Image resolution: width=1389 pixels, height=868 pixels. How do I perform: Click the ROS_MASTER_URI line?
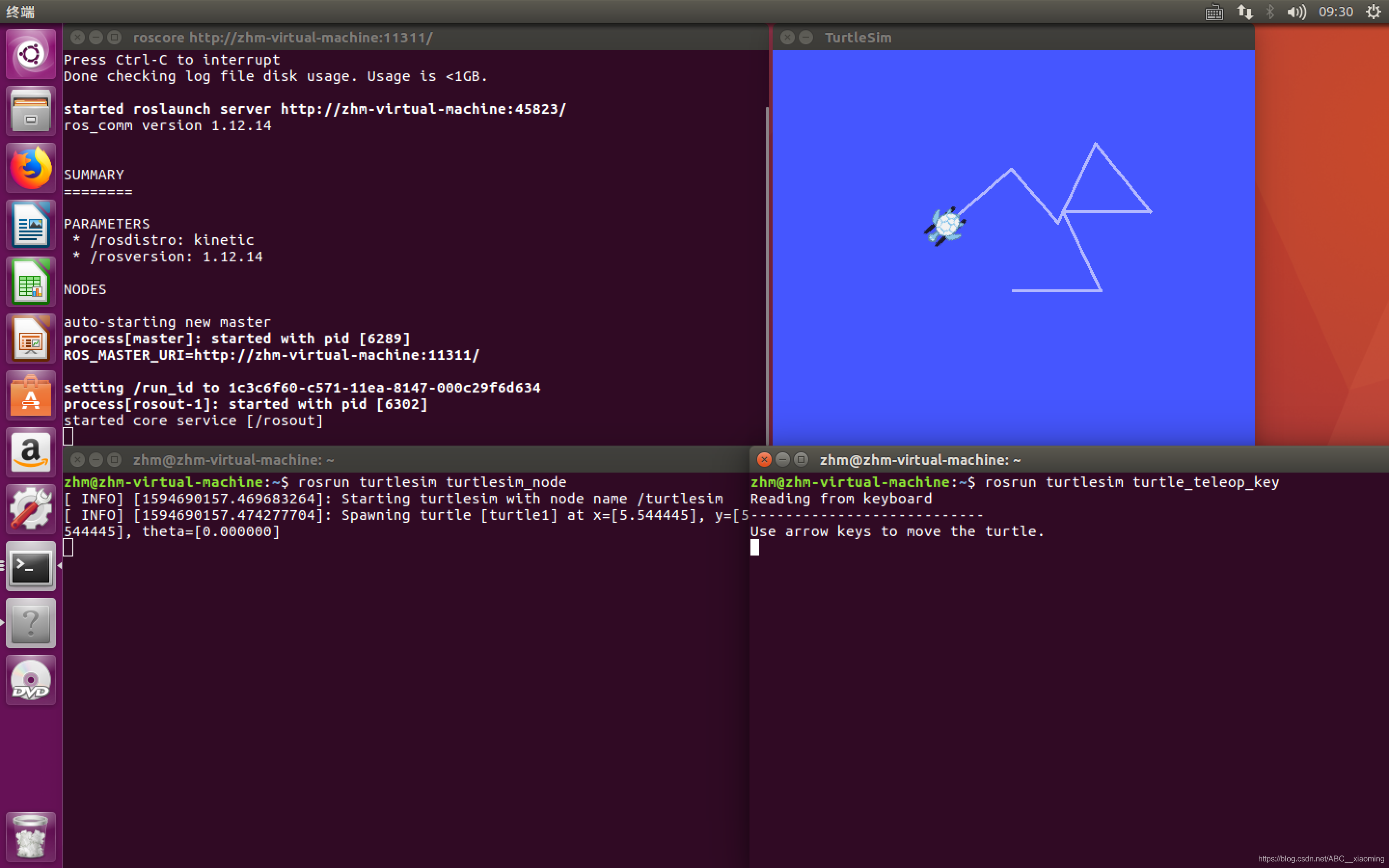point(272,355)
